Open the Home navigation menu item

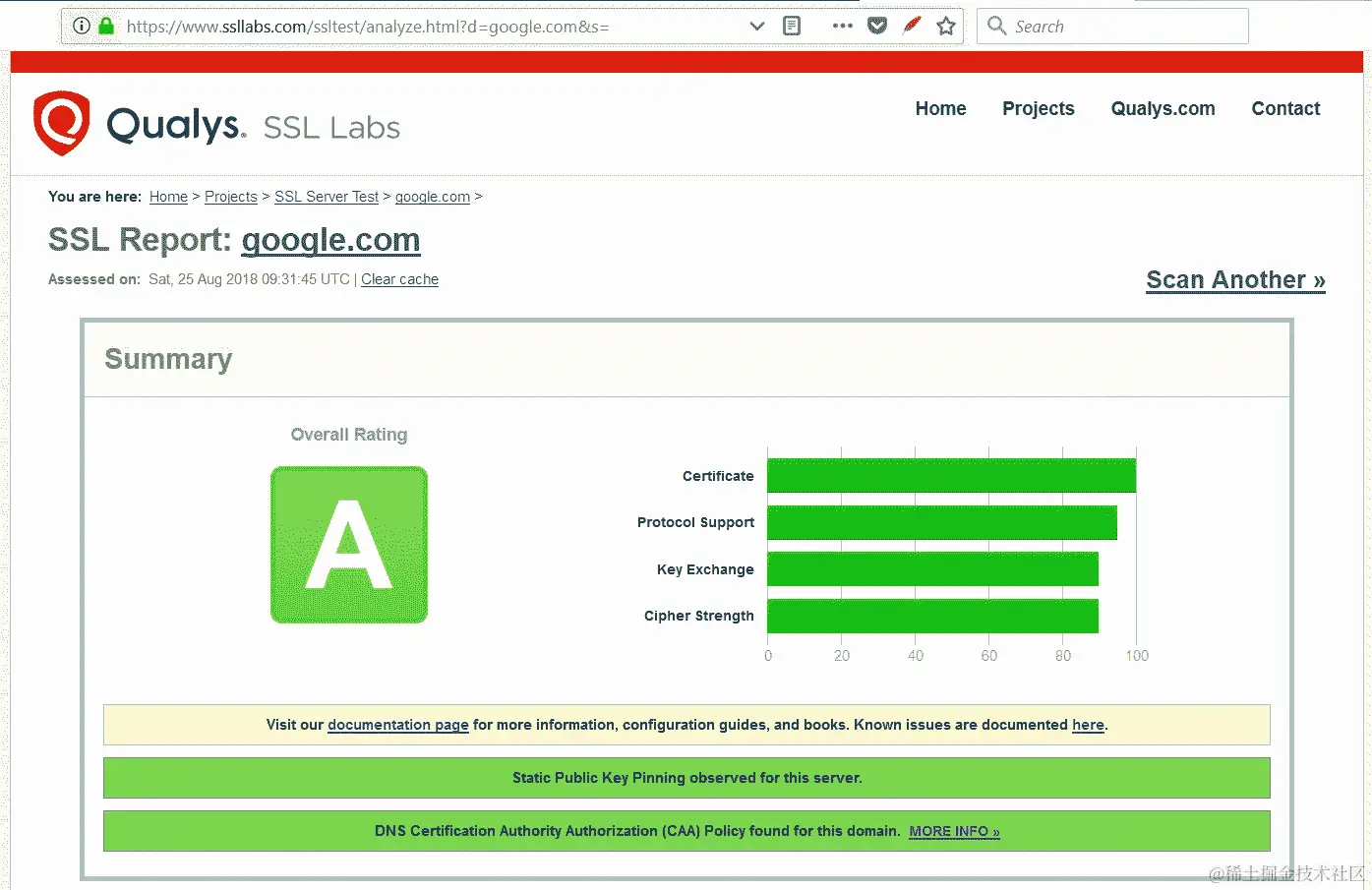(x=940, y=109)
